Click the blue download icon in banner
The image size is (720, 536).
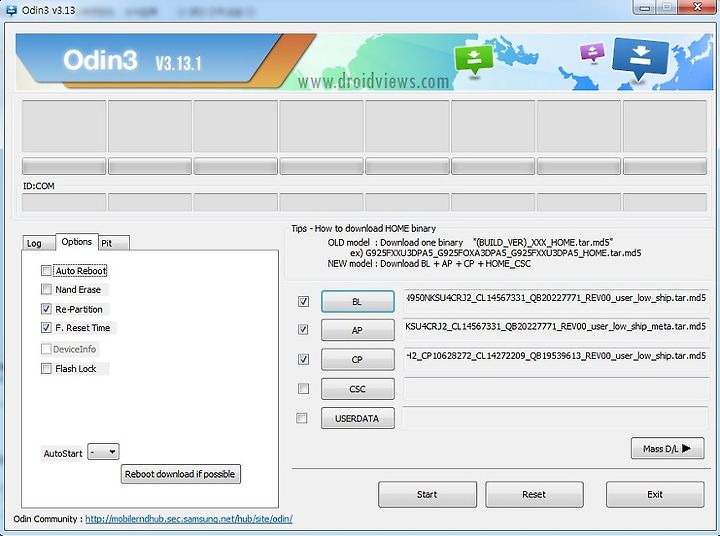point(640,58)
